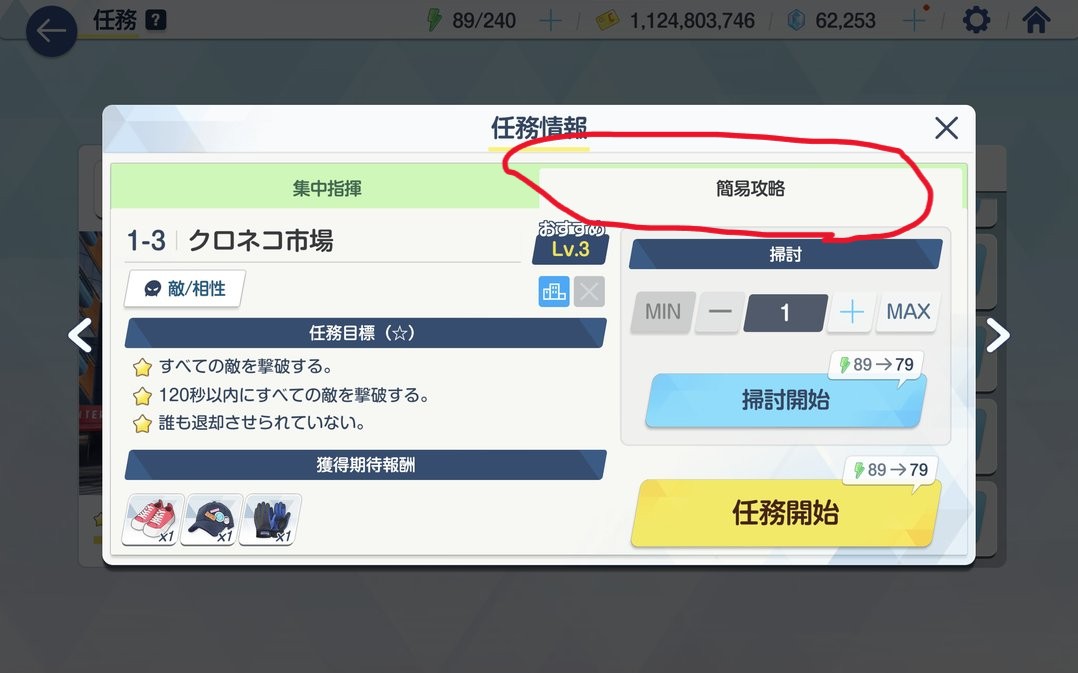Tap the back arrow button
The height and width of the screenshot is (673, 1078).
tap(51, 31)
